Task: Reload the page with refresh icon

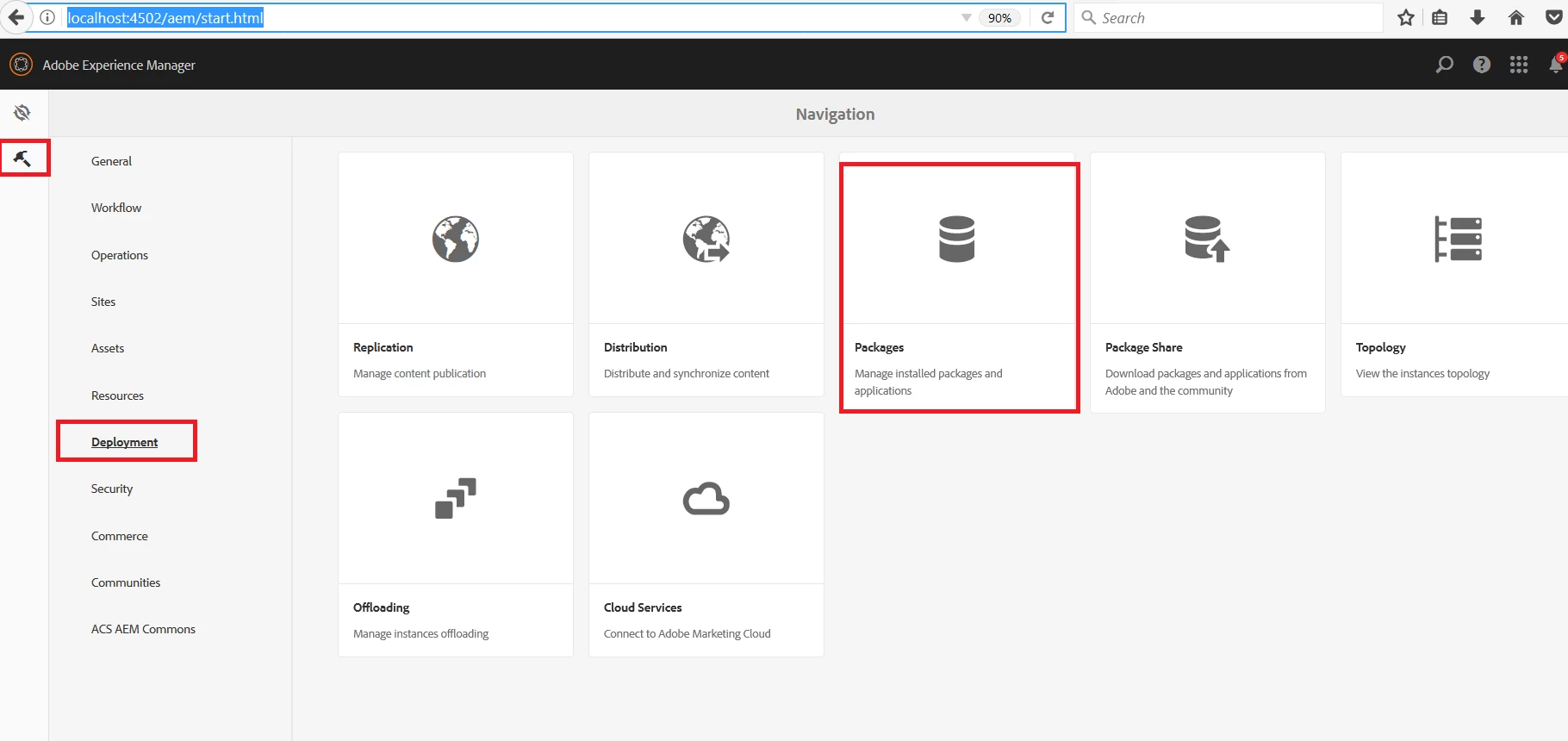Action: pos(1048,17)
